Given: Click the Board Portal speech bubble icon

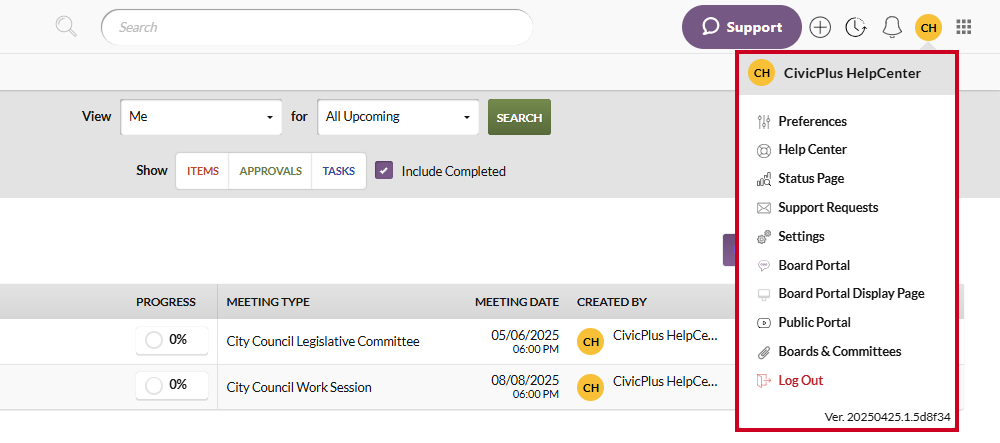Looking at the screenshot, I should click(763, 266).
